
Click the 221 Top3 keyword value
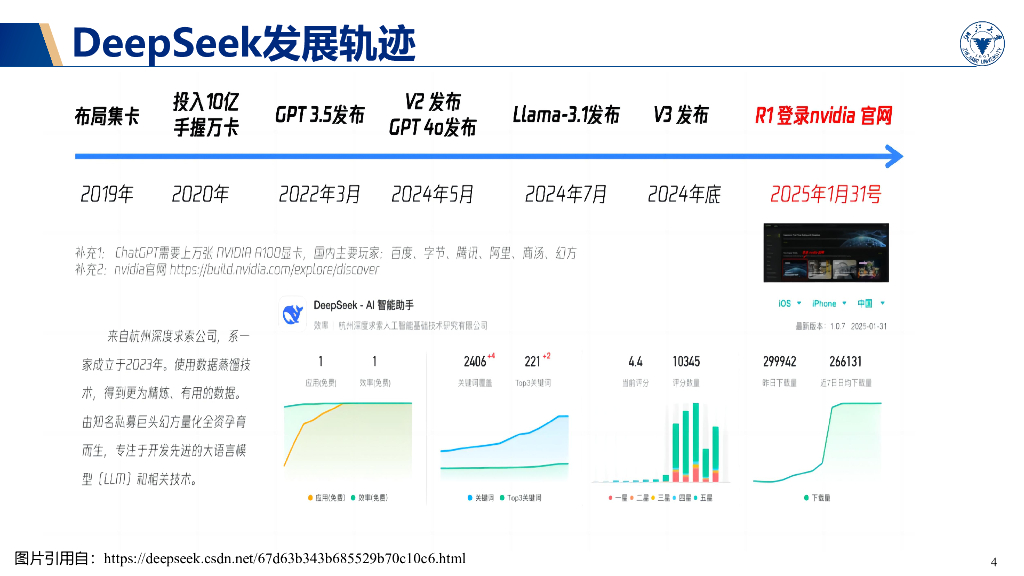tap(532, 362)
